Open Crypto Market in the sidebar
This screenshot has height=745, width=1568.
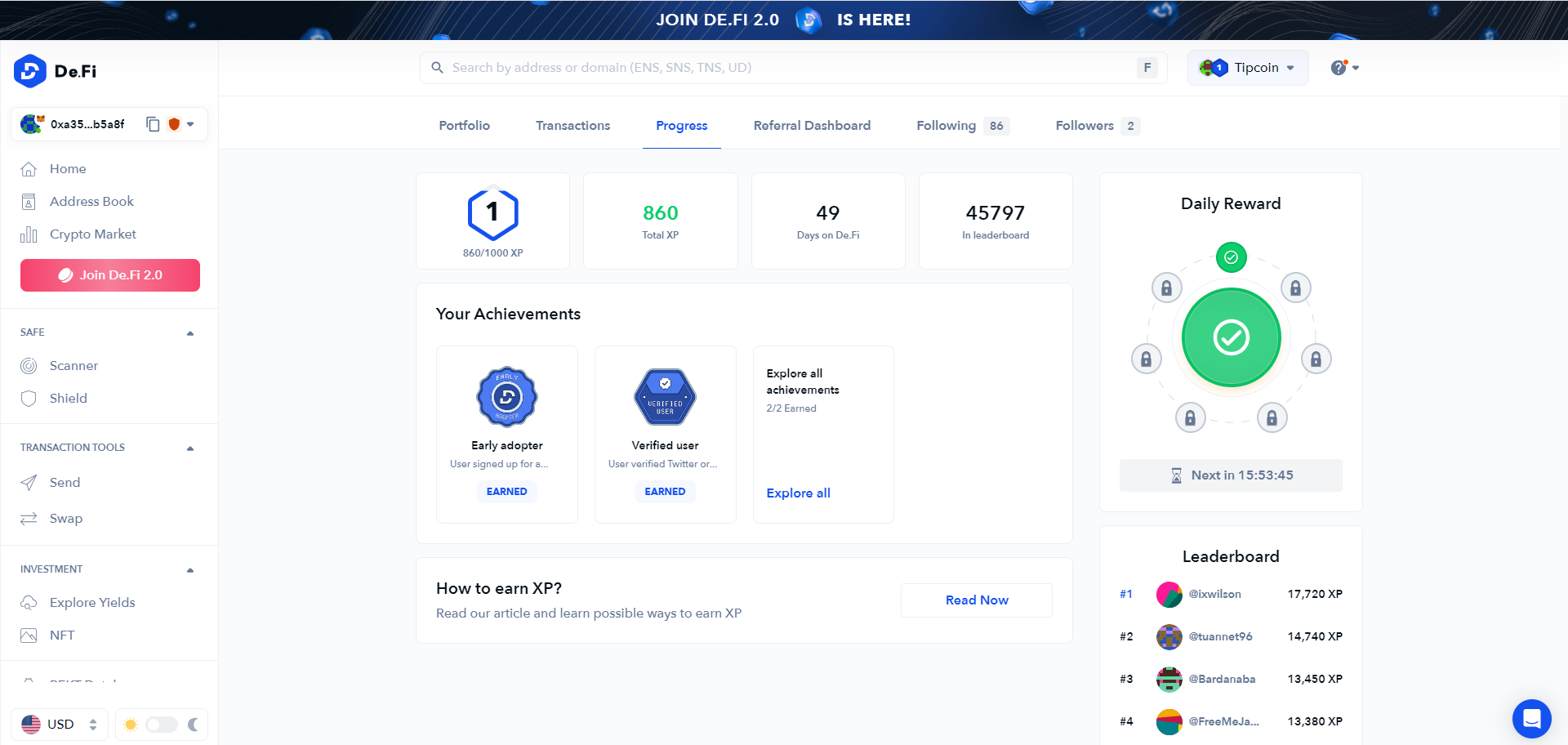[93, 234]
